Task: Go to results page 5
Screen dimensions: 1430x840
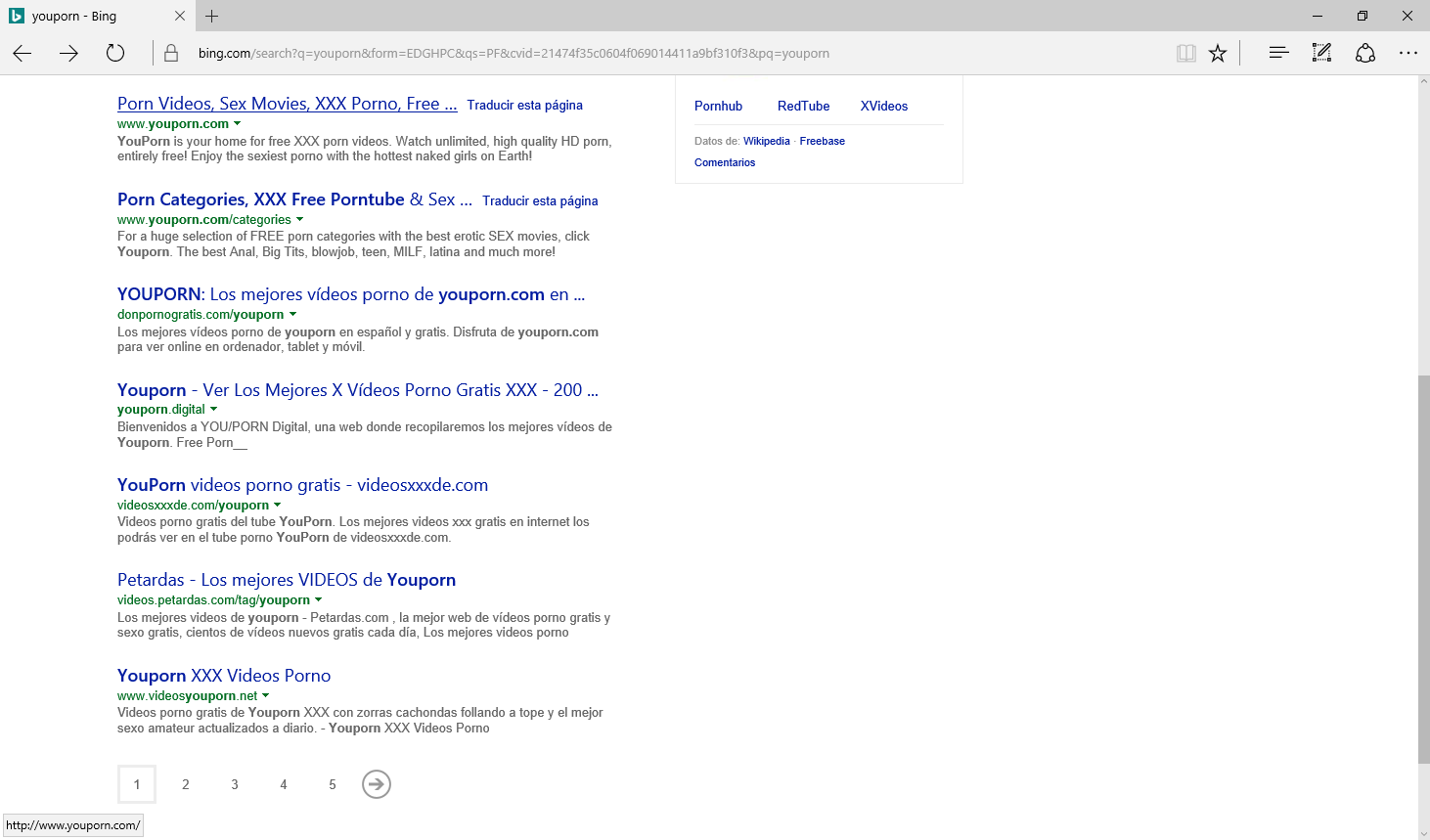Action: click(333, 784)
